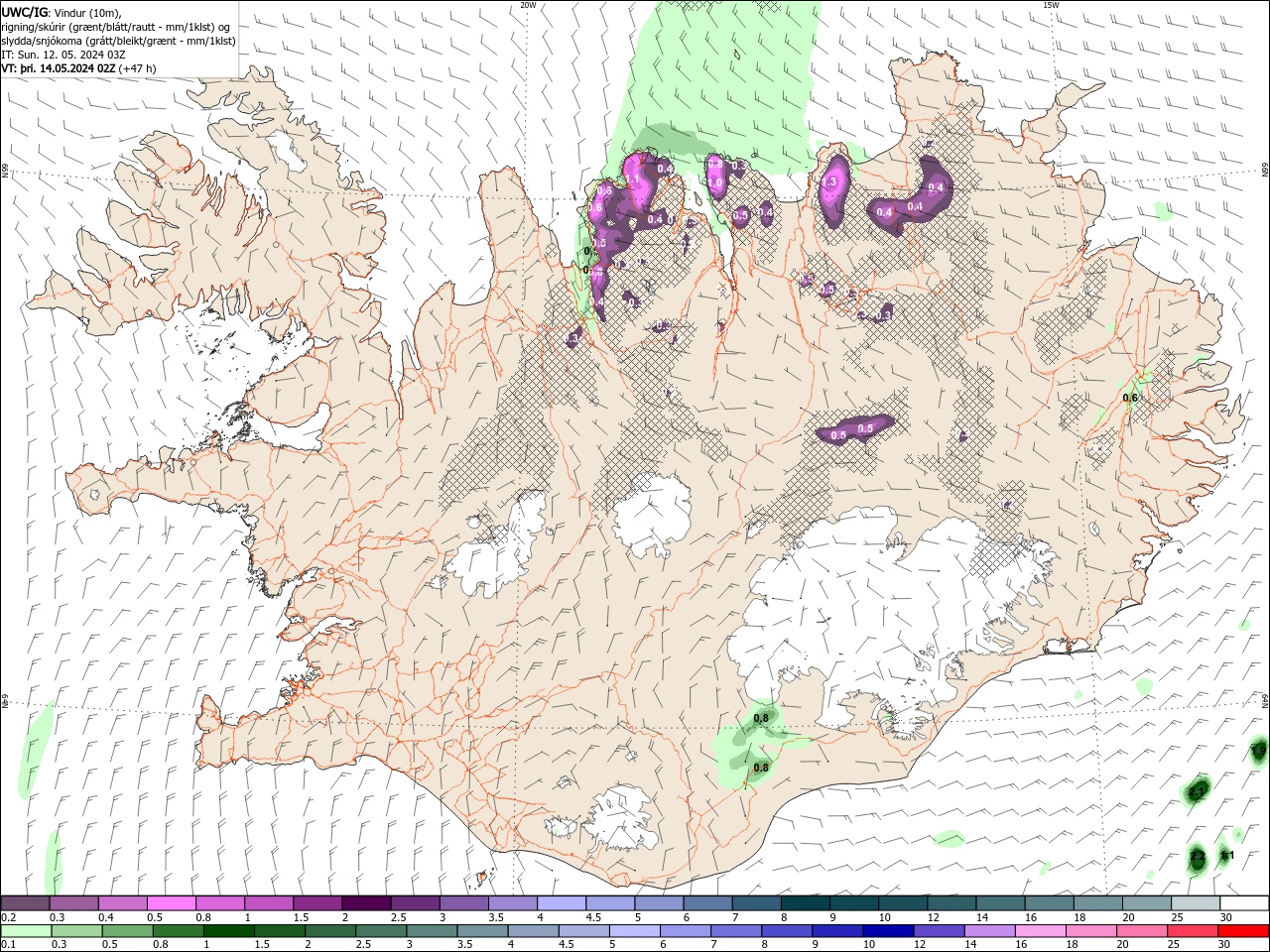This screenshot has height=952, width=1270.
Task: Click the initial time "IT: Sun. 12. 05. 2024 03Z"
Action: (63, 55)
